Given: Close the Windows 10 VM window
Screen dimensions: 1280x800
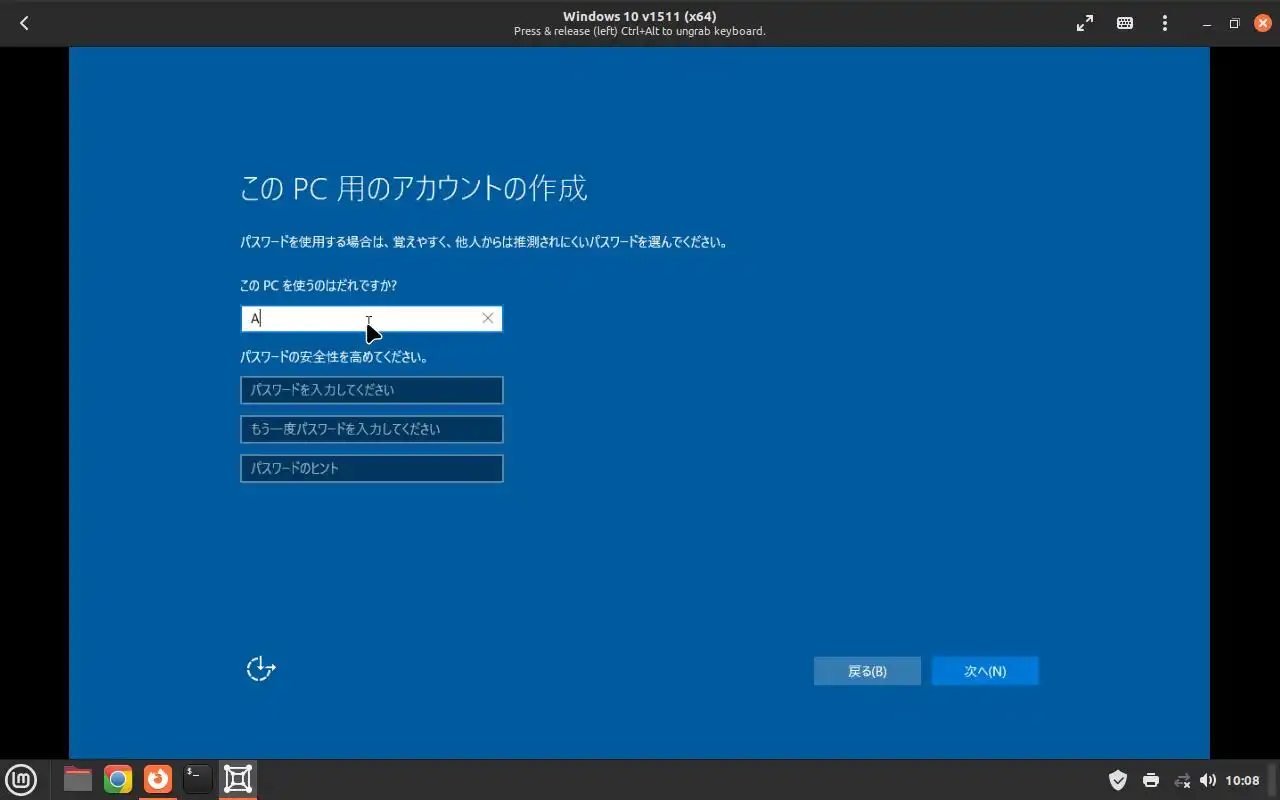Looking at the screenshot, I should (x=1263, y=23).
